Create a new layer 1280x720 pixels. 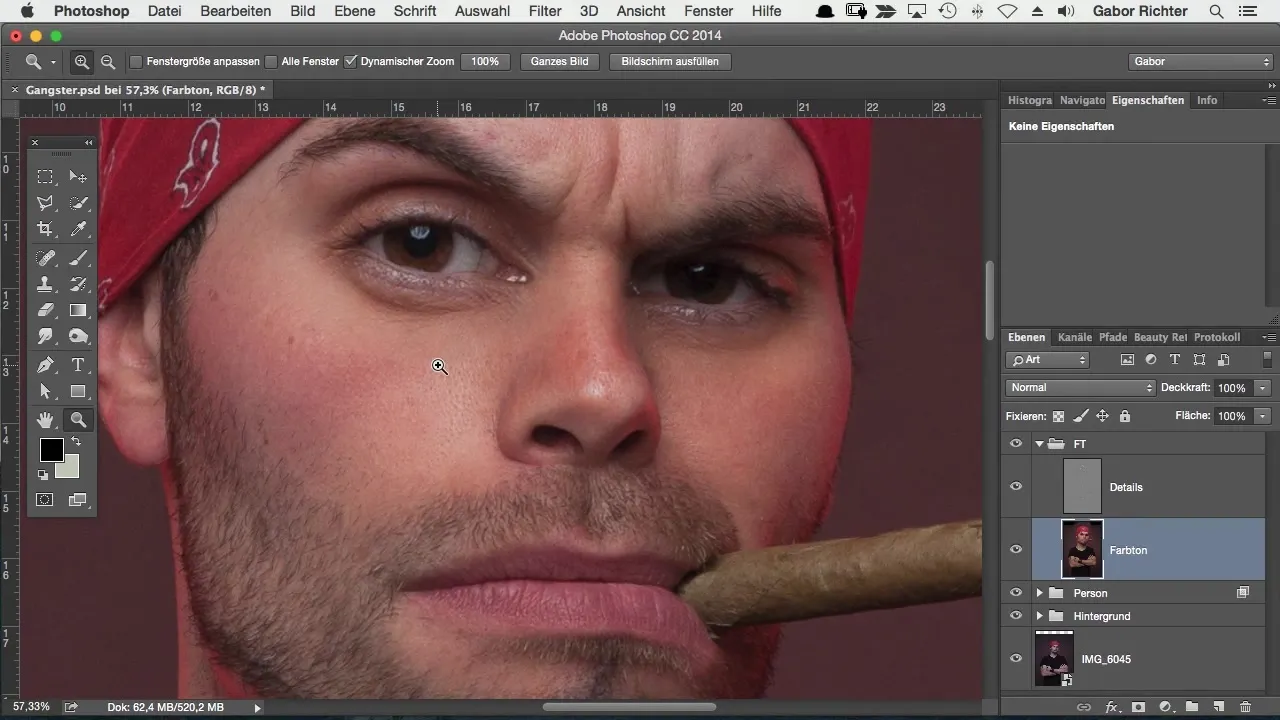(1218, 707)
